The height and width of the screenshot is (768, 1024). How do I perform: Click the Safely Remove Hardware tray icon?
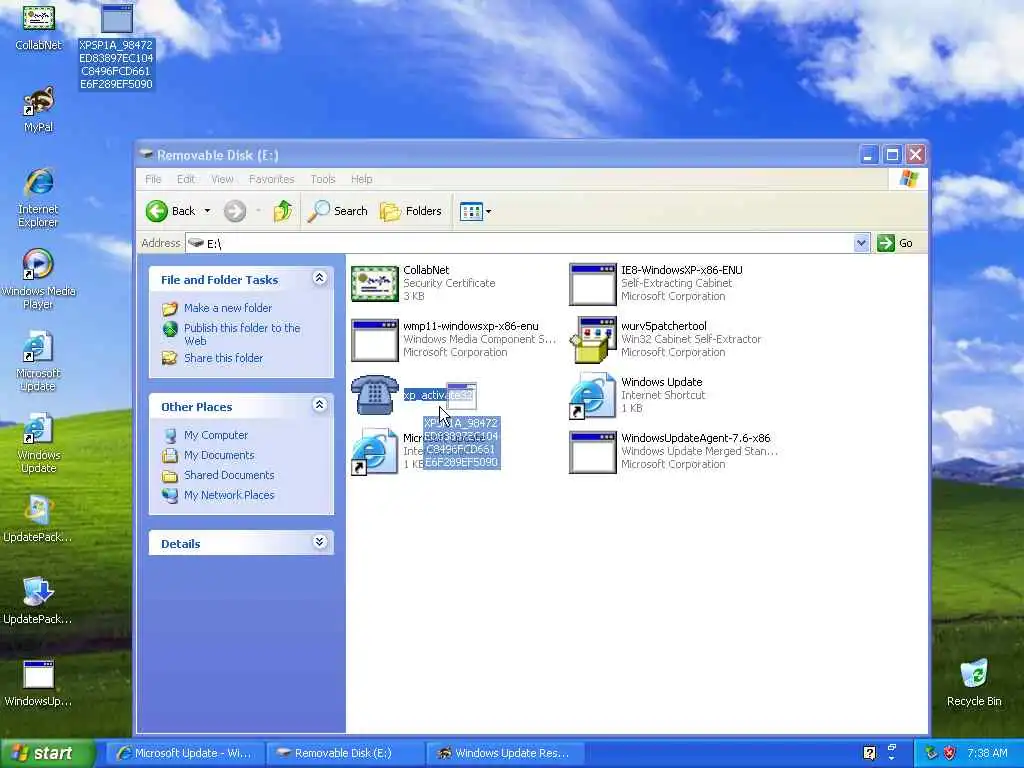click(x=931, y=753)
